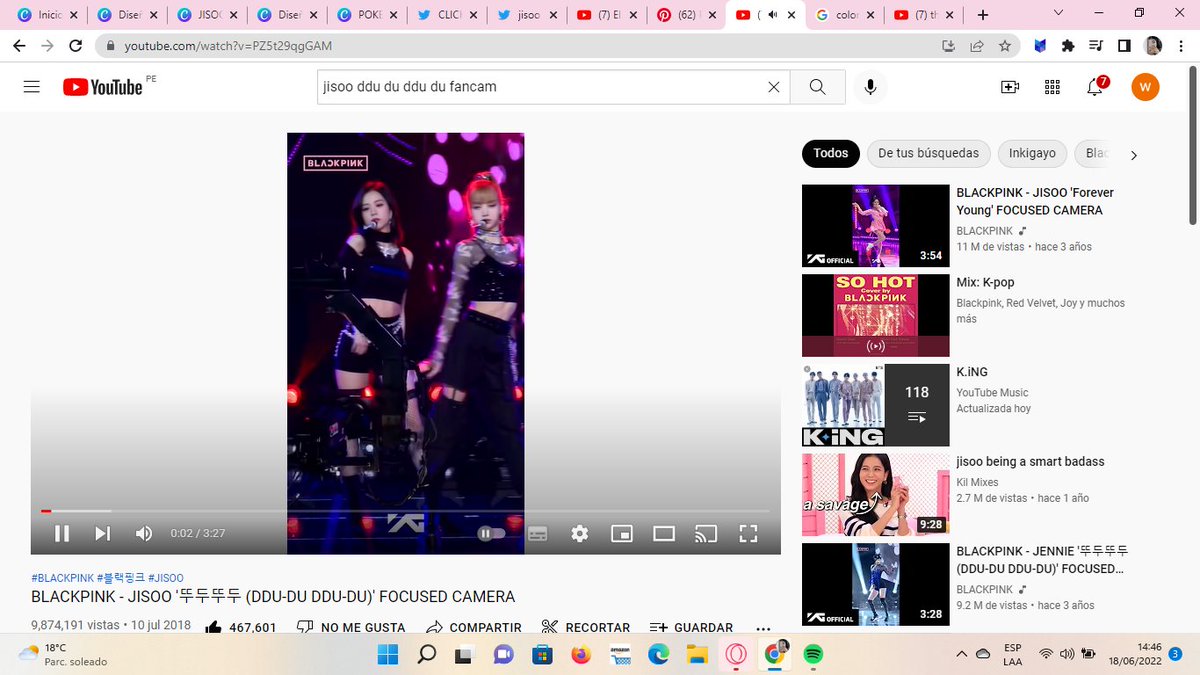The width and height of the screenshot is (1200, 675).
Task: Open Firefox from taskbar
Action: (581, 654)
